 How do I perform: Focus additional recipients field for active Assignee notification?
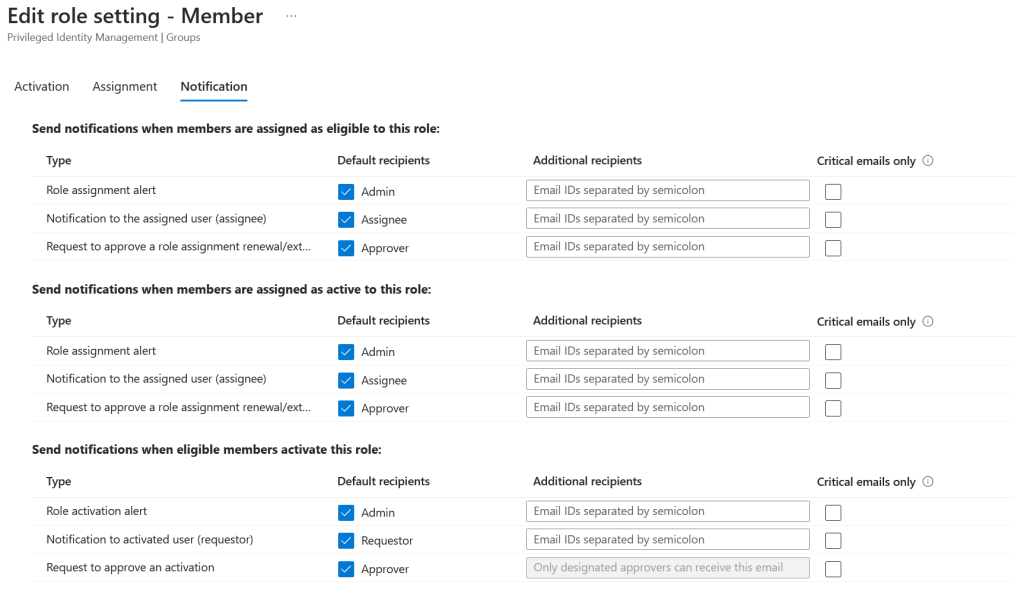click(x=667, y=379)
